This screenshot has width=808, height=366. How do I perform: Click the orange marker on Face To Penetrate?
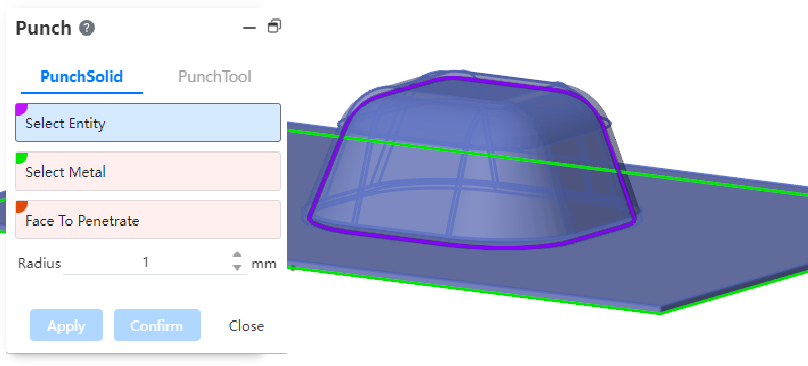click(21, 206)
